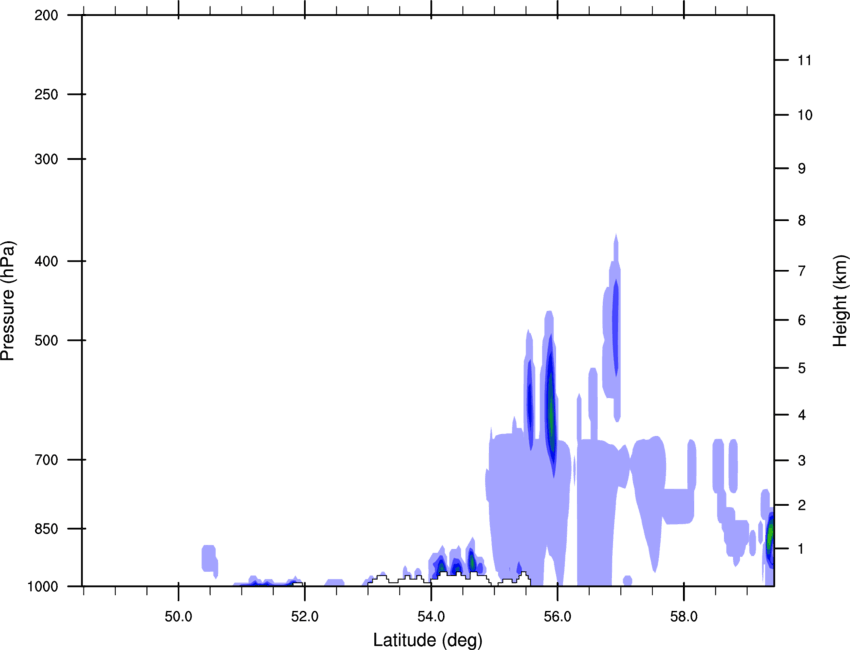Image resolution: width=850 pixels, height=650 pixels.
Task: Click height tick label 5
Action: [801, 368]
